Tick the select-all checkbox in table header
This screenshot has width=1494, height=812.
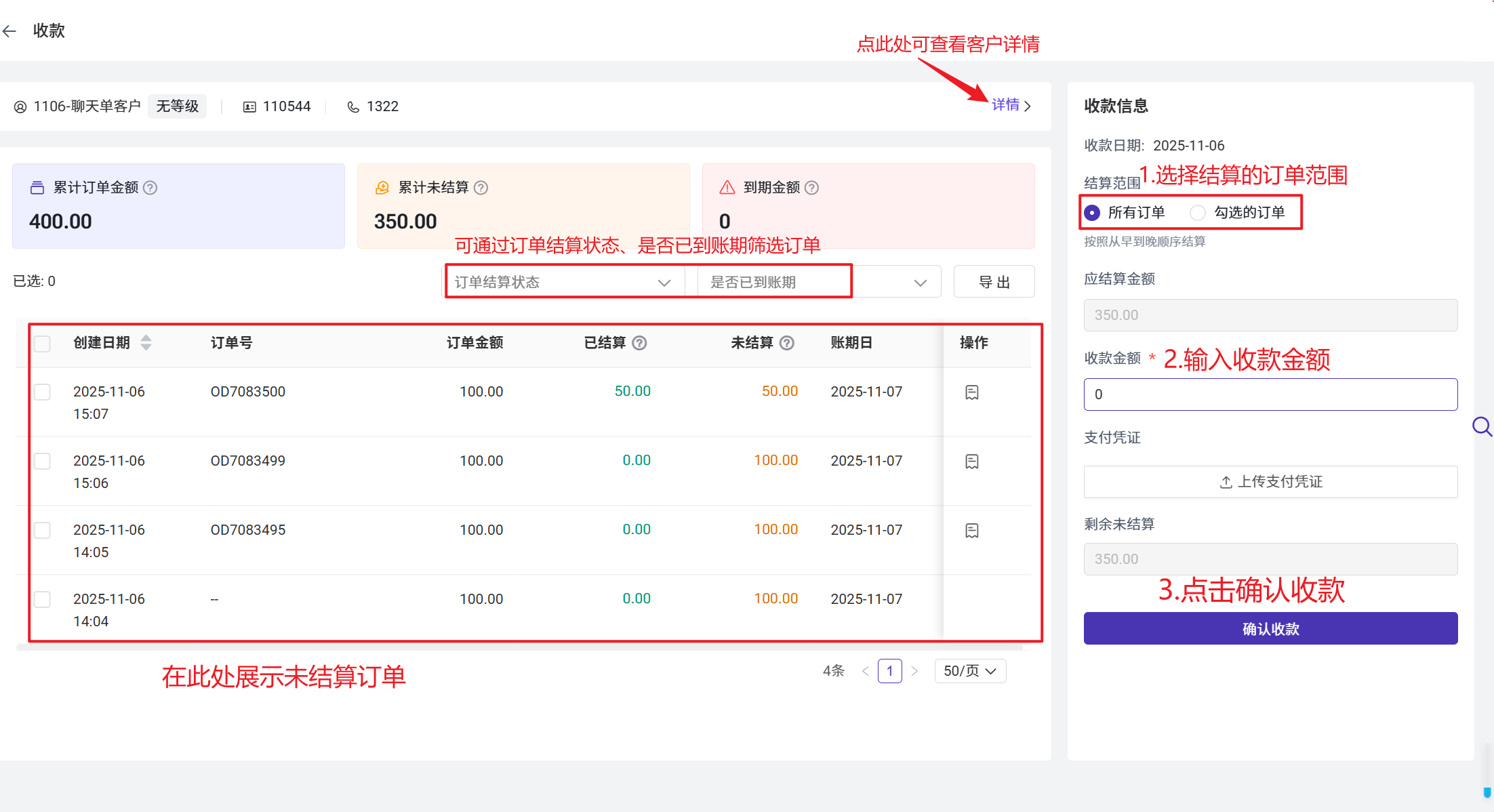(x=42, y=344)
